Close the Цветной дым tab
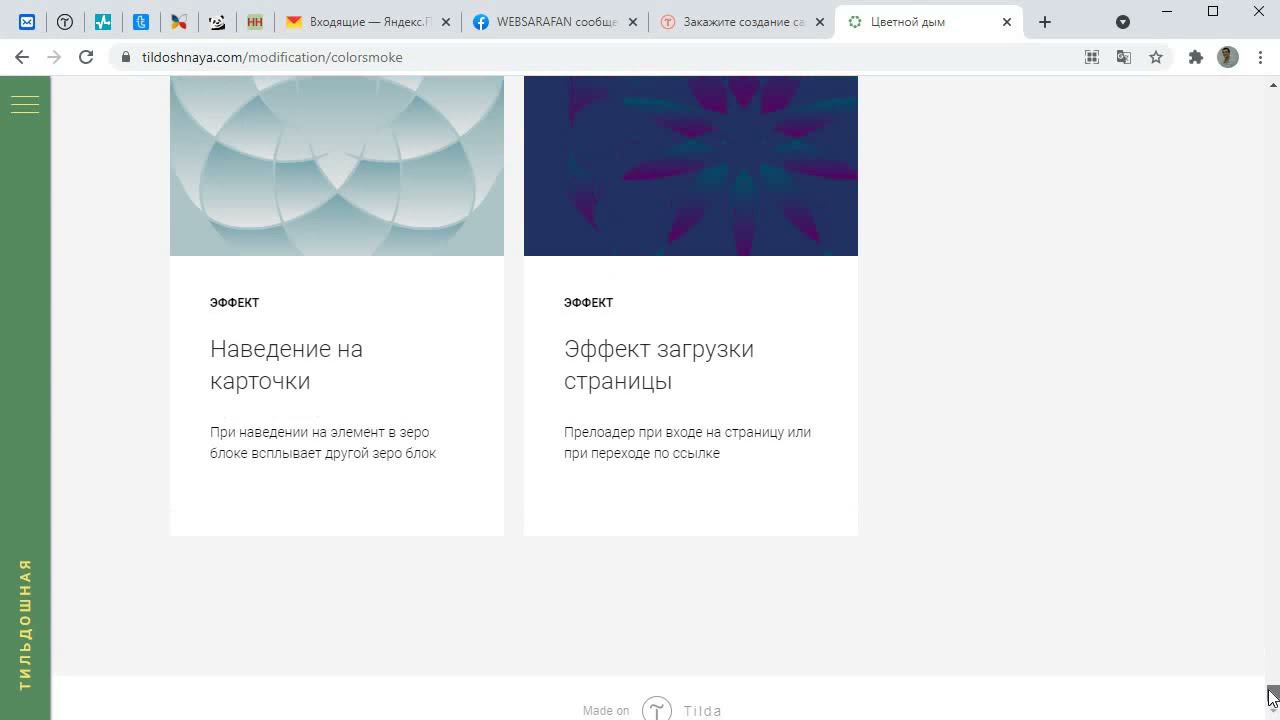 pyautogui.click(x=1007, y=22)
